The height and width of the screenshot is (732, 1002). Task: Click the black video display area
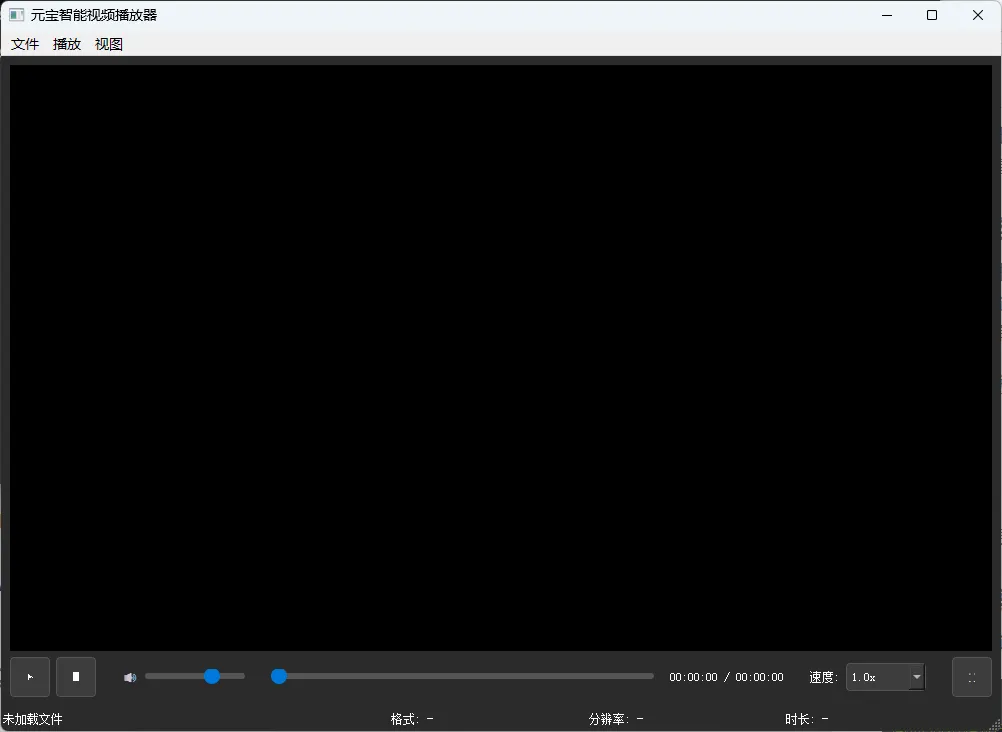[x=501, y=358]
